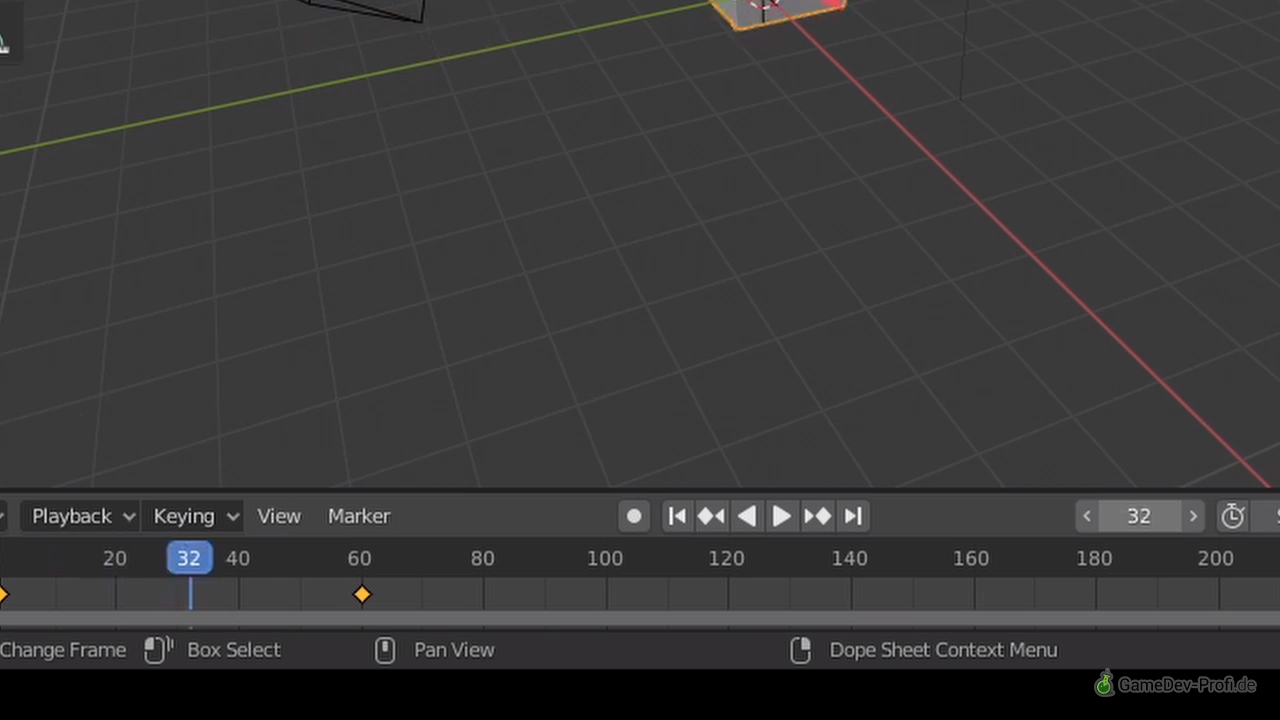Click the Box Select mouse icon in status bar
1280x720 pixels.
(157, 650)
